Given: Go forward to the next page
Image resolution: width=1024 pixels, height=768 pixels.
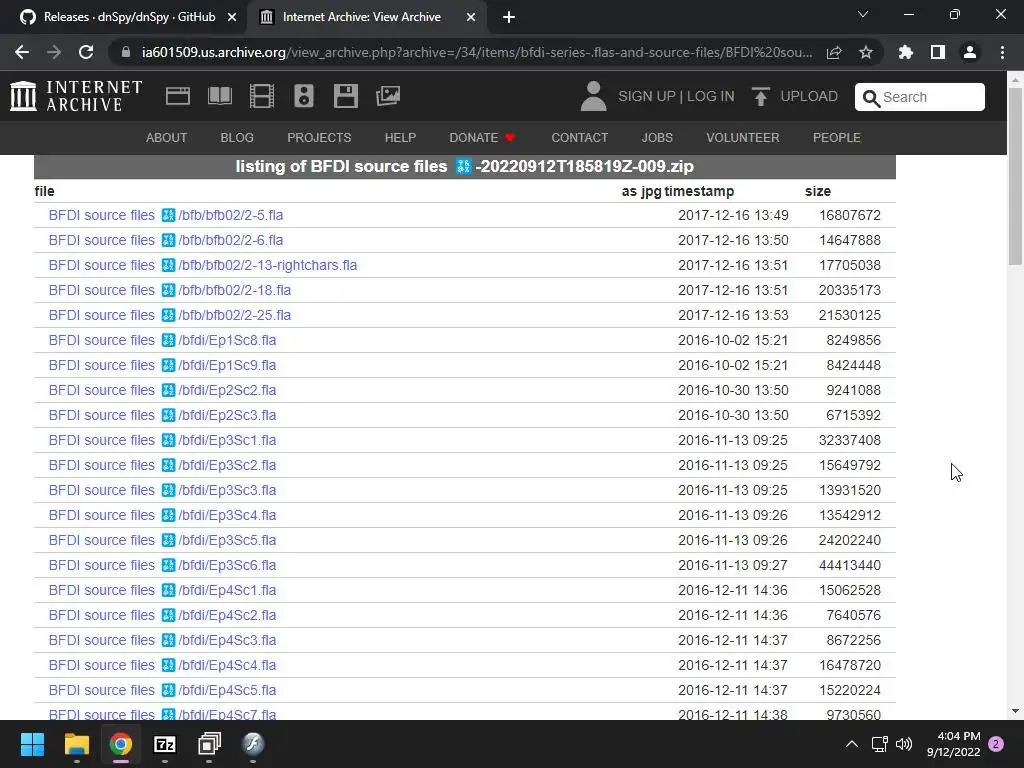Looking at the screenshot, I should click(x=54, y=52).
